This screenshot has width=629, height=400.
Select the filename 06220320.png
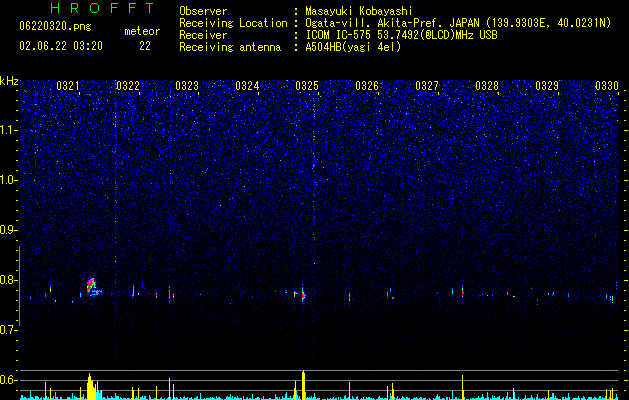tap(55, 27)
